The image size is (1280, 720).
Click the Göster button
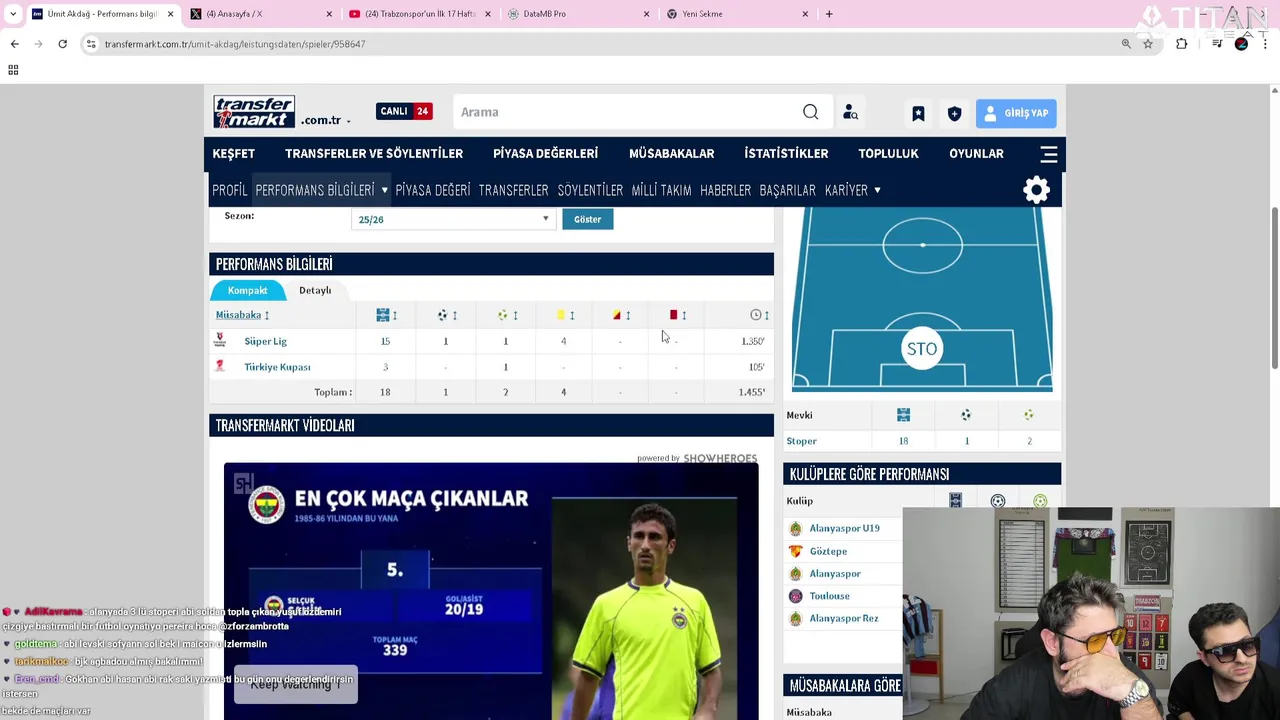pyautogui.click(x=588, y=219)
